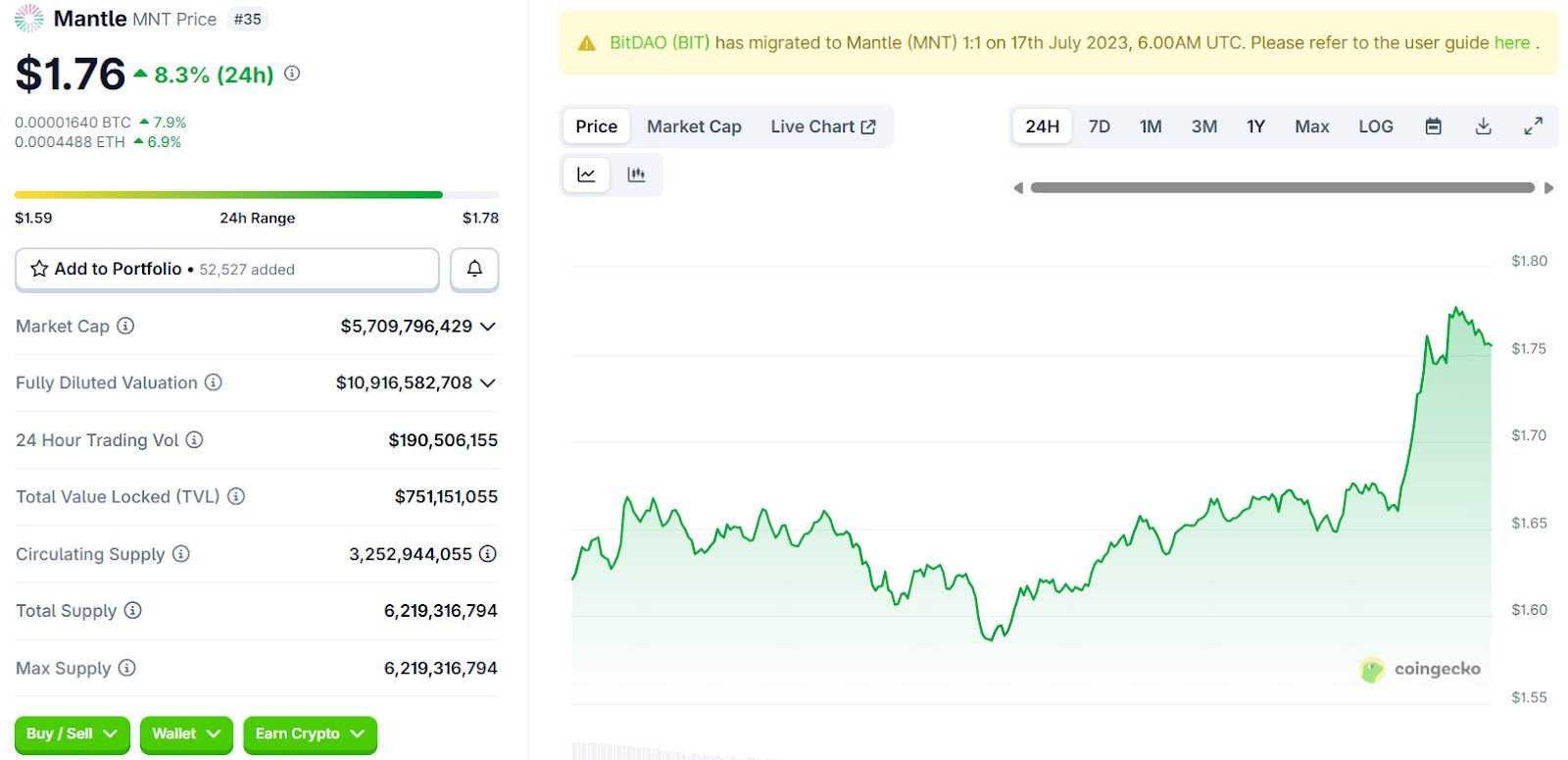
Task: Expand the Market Cap value chevron
Action: [x=488, y=326]
